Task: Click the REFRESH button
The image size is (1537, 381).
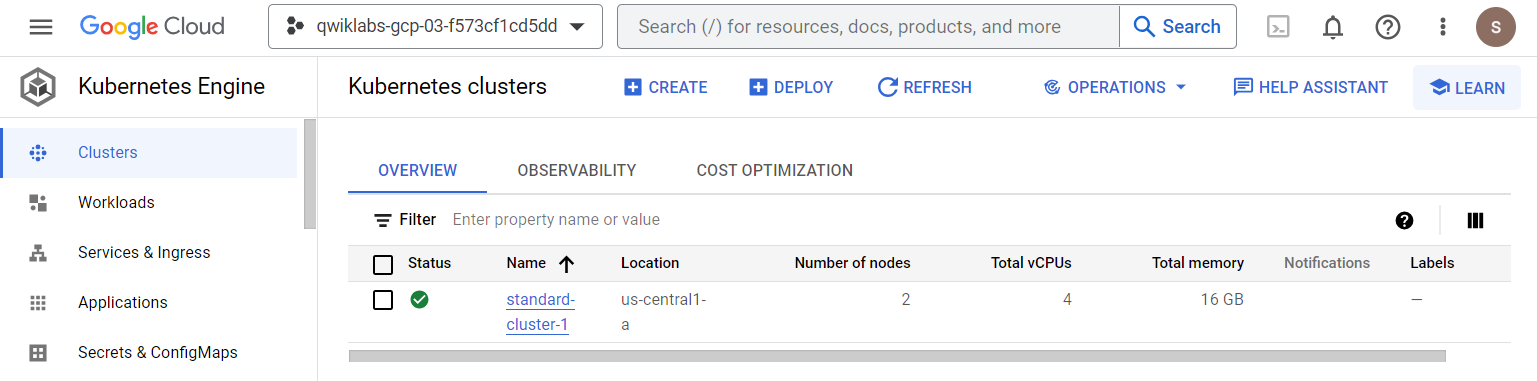Action: pos(924,88)
